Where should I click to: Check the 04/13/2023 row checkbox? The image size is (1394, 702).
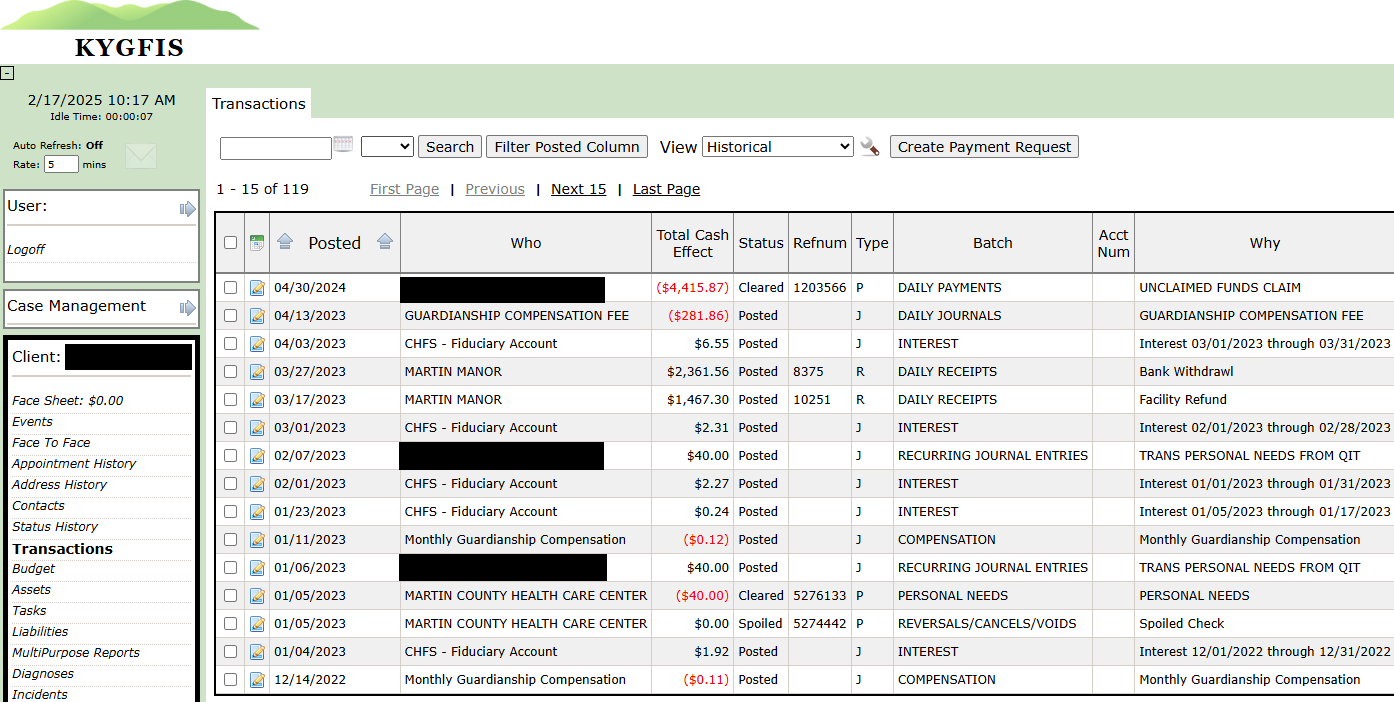[x=231, y=316]
